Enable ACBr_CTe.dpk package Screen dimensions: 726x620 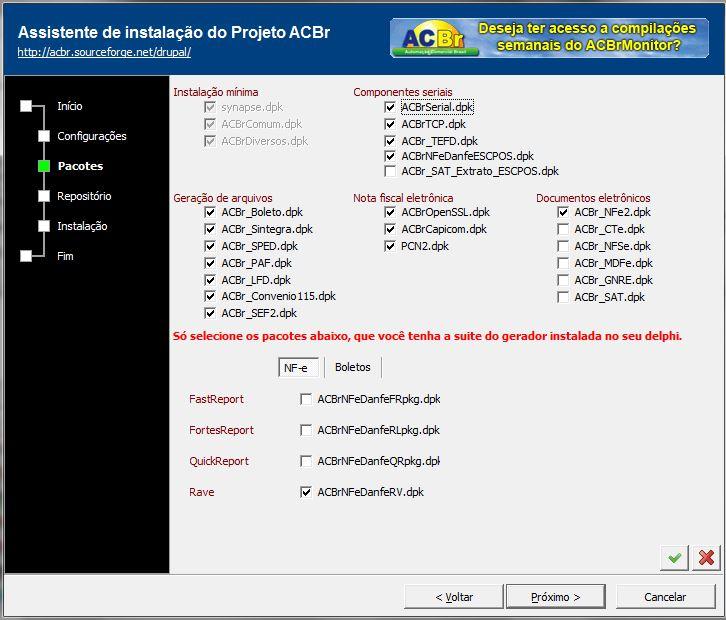(563, 229)
